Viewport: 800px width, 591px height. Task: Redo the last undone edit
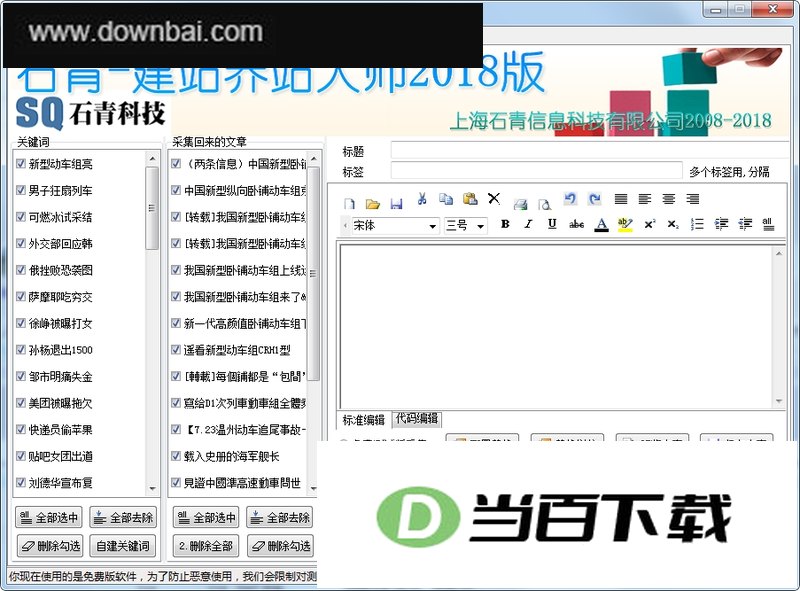coord(594,199)
